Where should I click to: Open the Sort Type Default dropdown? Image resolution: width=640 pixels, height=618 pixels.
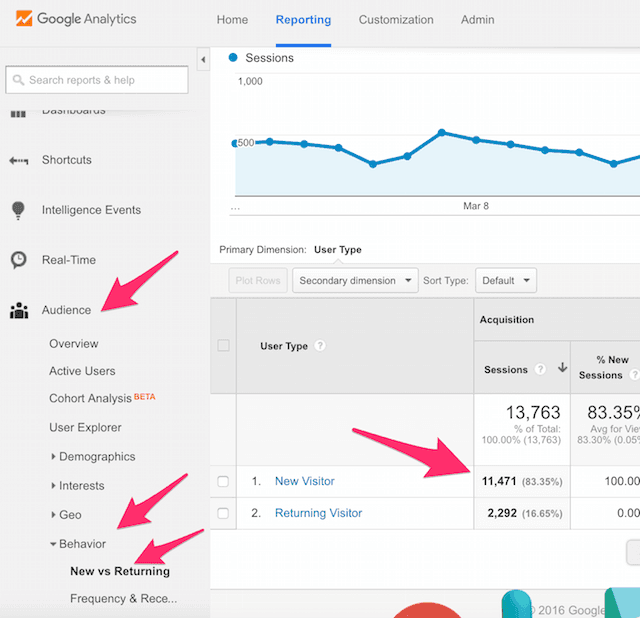click(x=505, y=281)
